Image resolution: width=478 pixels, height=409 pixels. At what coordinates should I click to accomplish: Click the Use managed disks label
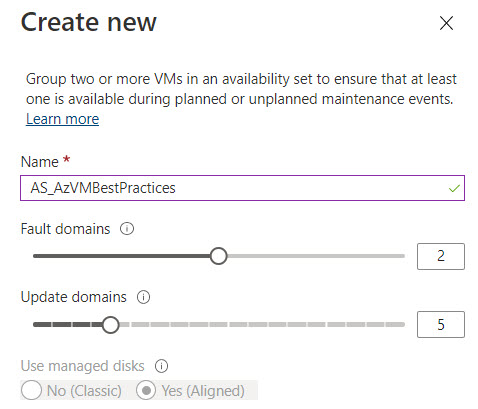coord(83,366)
